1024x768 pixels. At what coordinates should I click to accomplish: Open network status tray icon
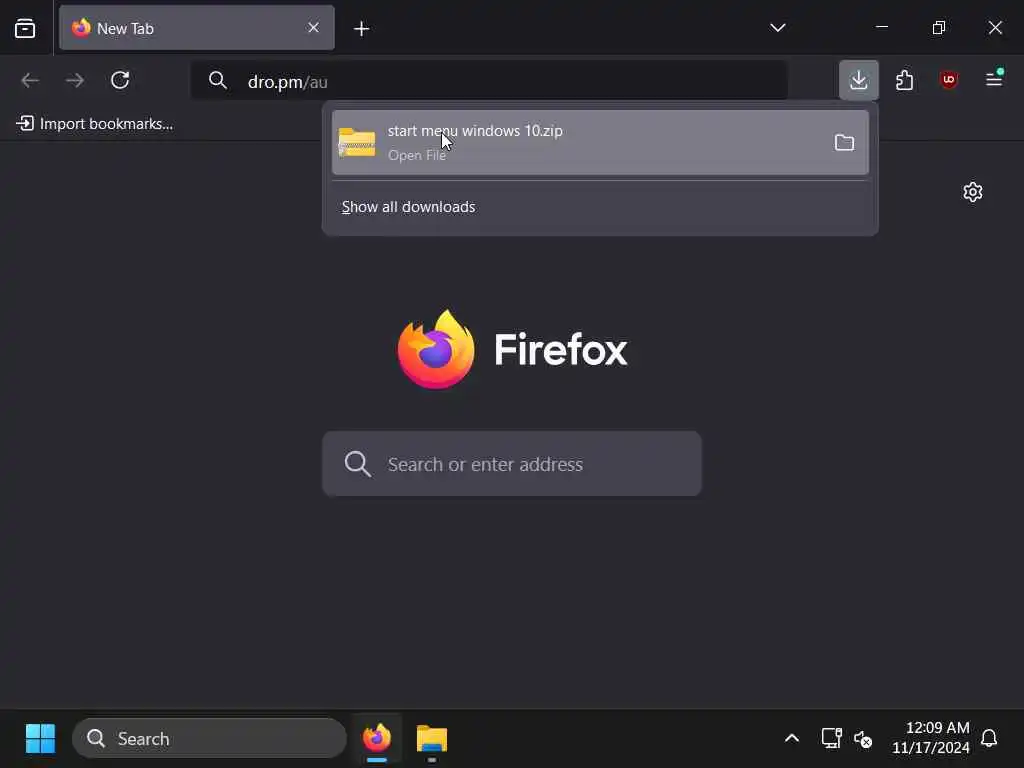click(x=831, y=739)
